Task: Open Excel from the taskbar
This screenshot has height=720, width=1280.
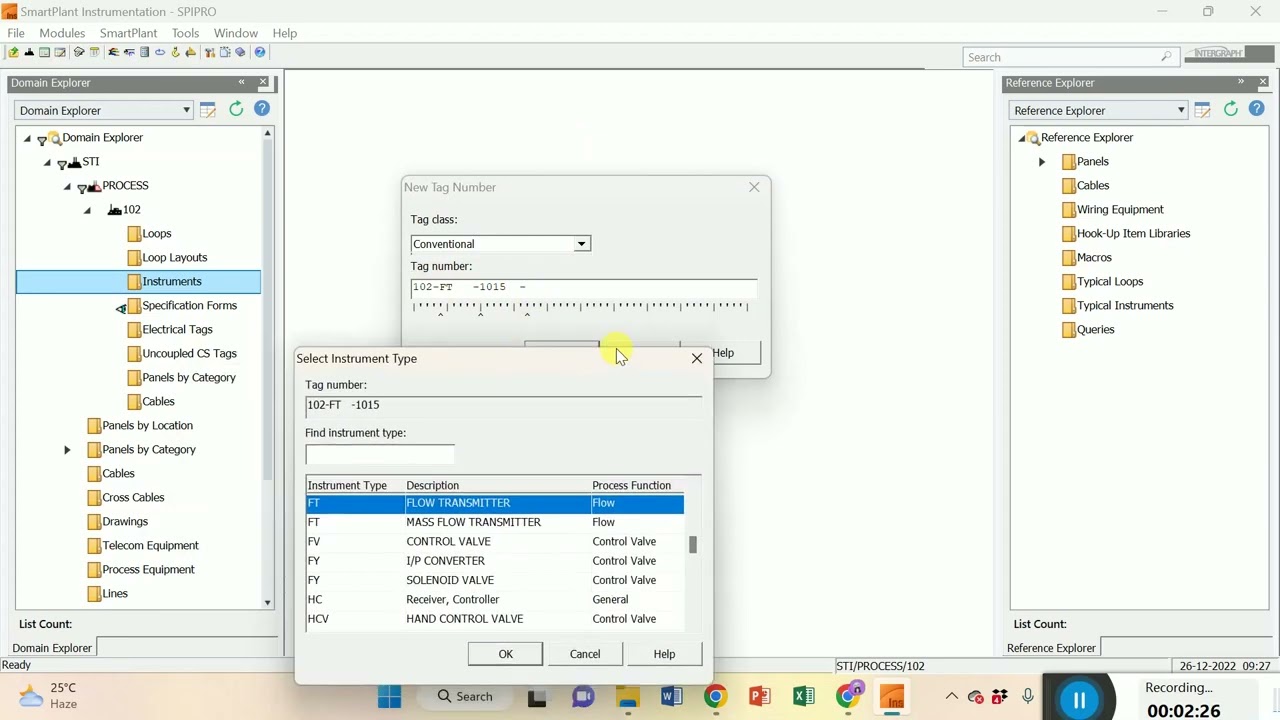Action: point(803,697)
